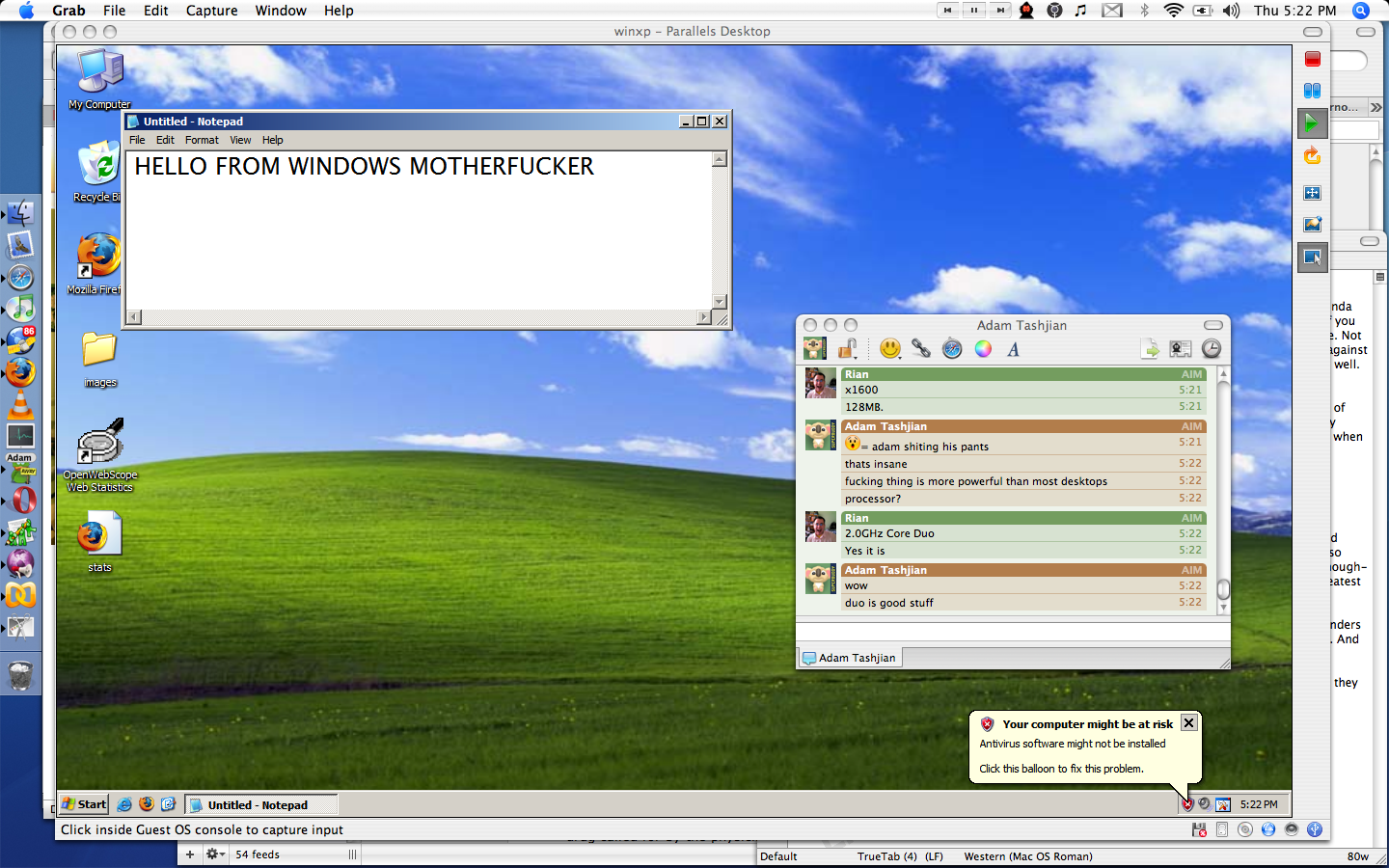Select the images folder on the desktop
This screenshot has width=1389, height=868.
(x=99, y=358)
